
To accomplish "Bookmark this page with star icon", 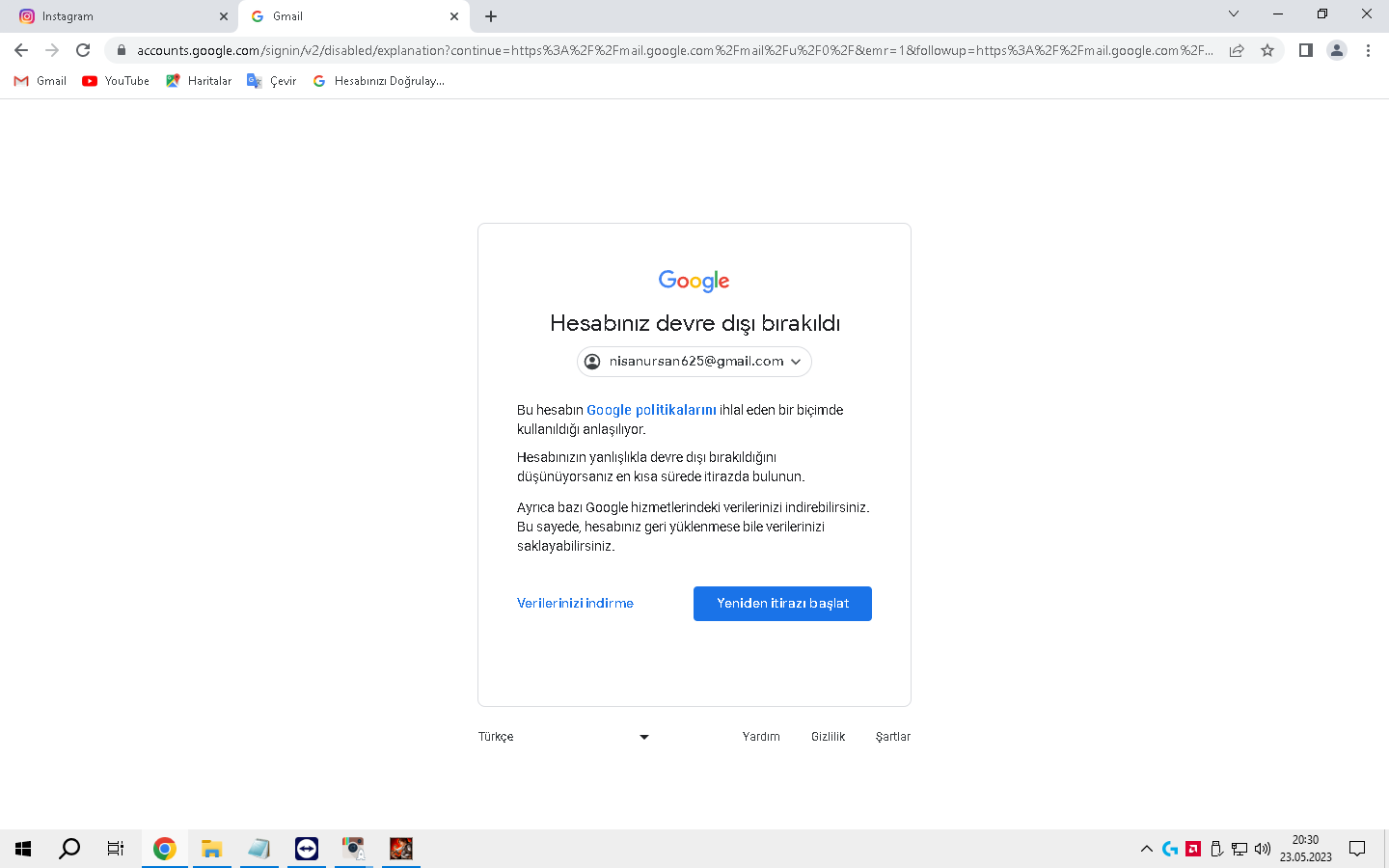I will pyautogui.click(x=1267, y=50).
